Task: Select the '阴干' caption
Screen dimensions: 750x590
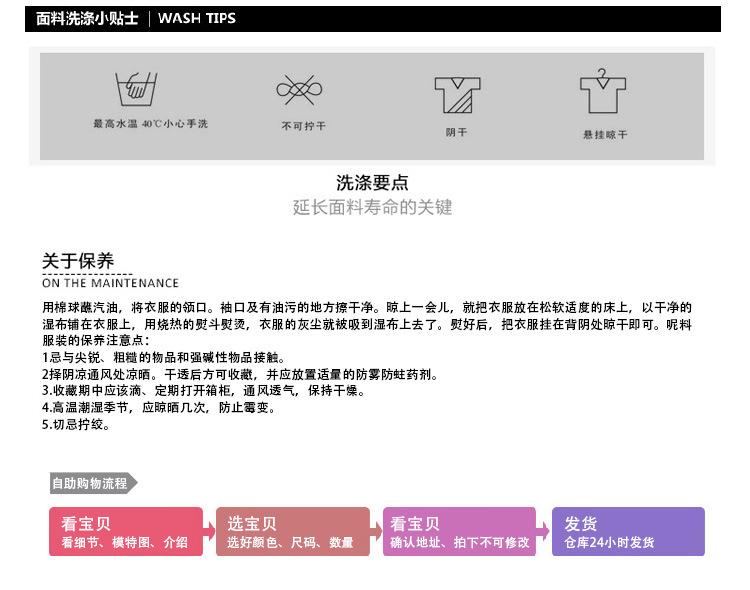Action: pos(456,133)
